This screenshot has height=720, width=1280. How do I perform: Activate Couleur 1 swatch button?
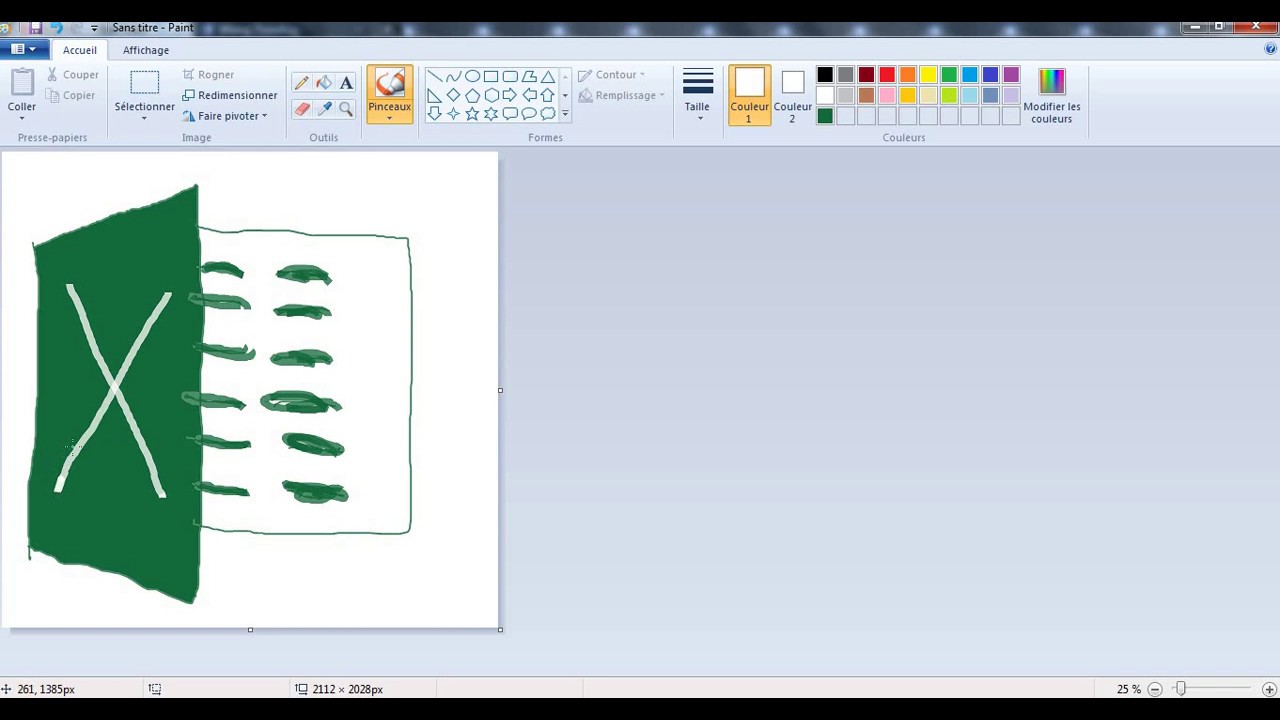(x=749, y=96)
